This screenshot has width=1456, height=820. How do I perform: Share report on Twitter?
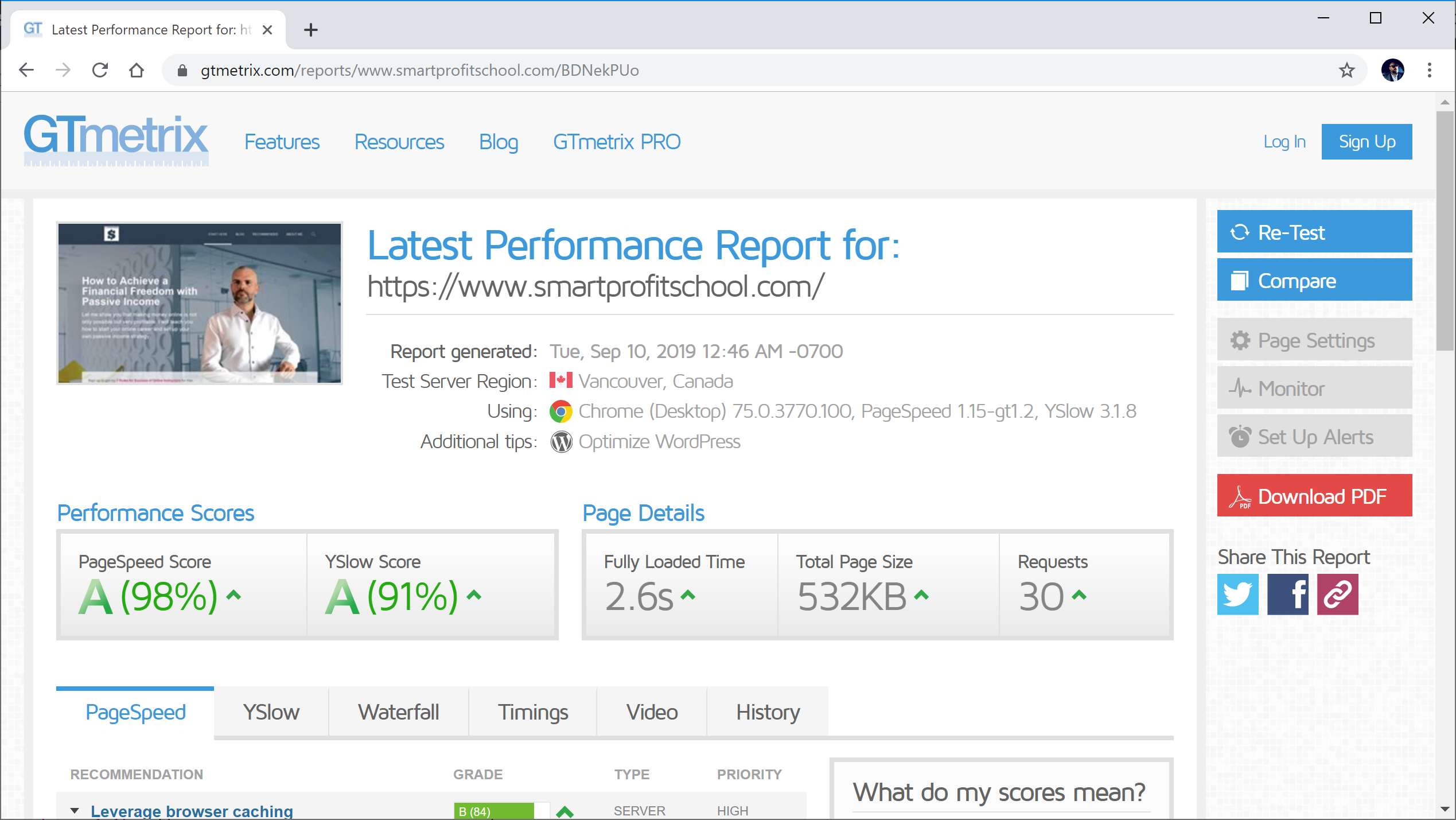(x=1238, y=594)
